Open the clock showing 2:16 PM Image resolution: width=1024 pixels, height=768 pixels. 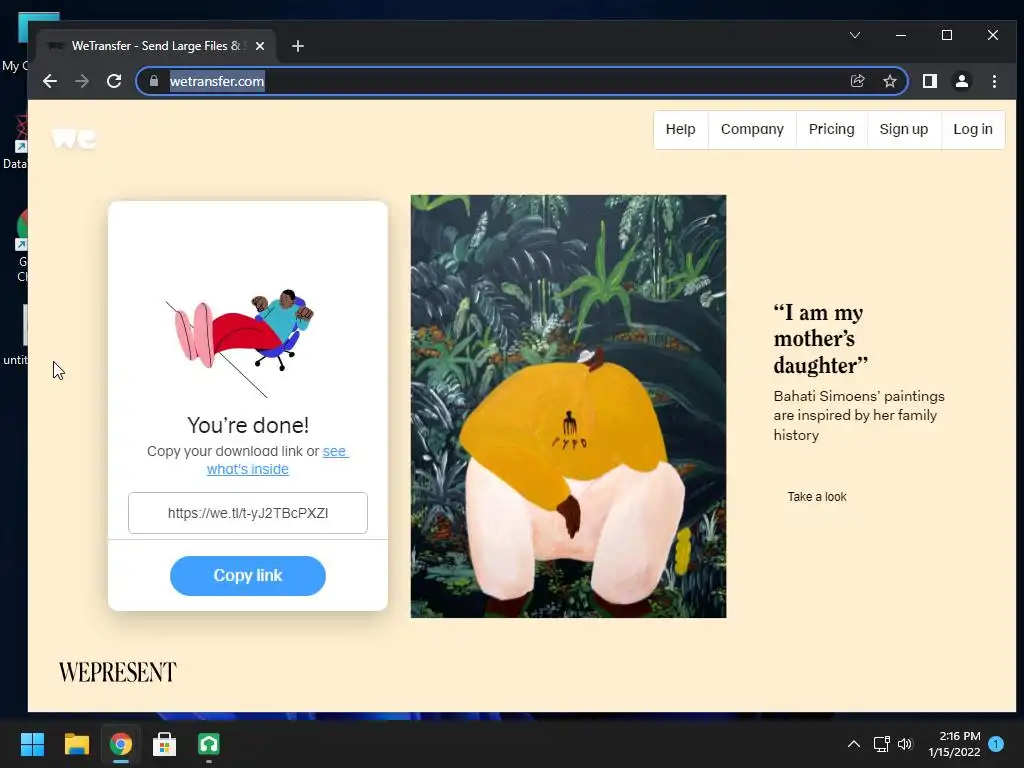[954, 744]
